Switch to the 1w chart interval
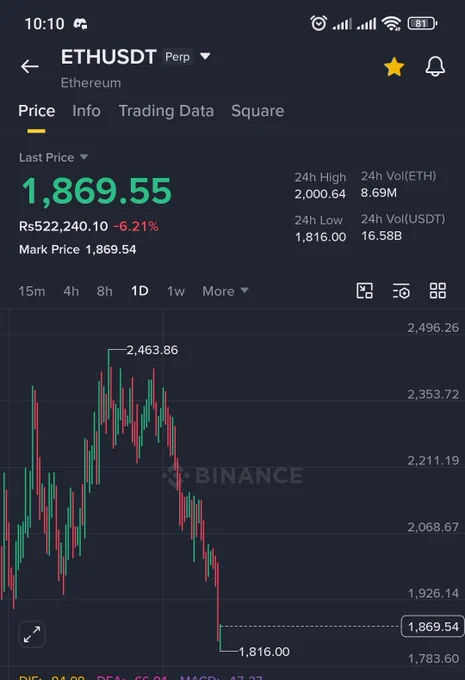Viewport: 465px width, 680px height. pos(176,291)
